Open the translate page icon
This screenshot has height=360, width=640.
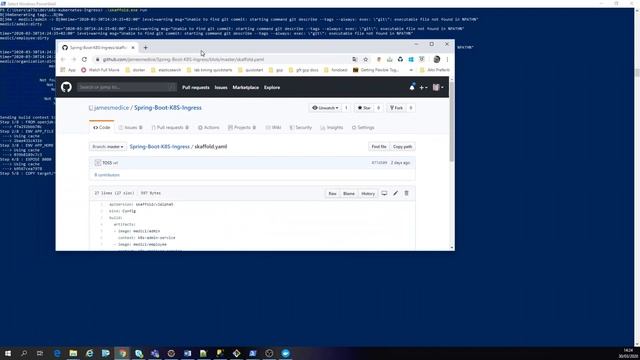[x=355, y=59]
